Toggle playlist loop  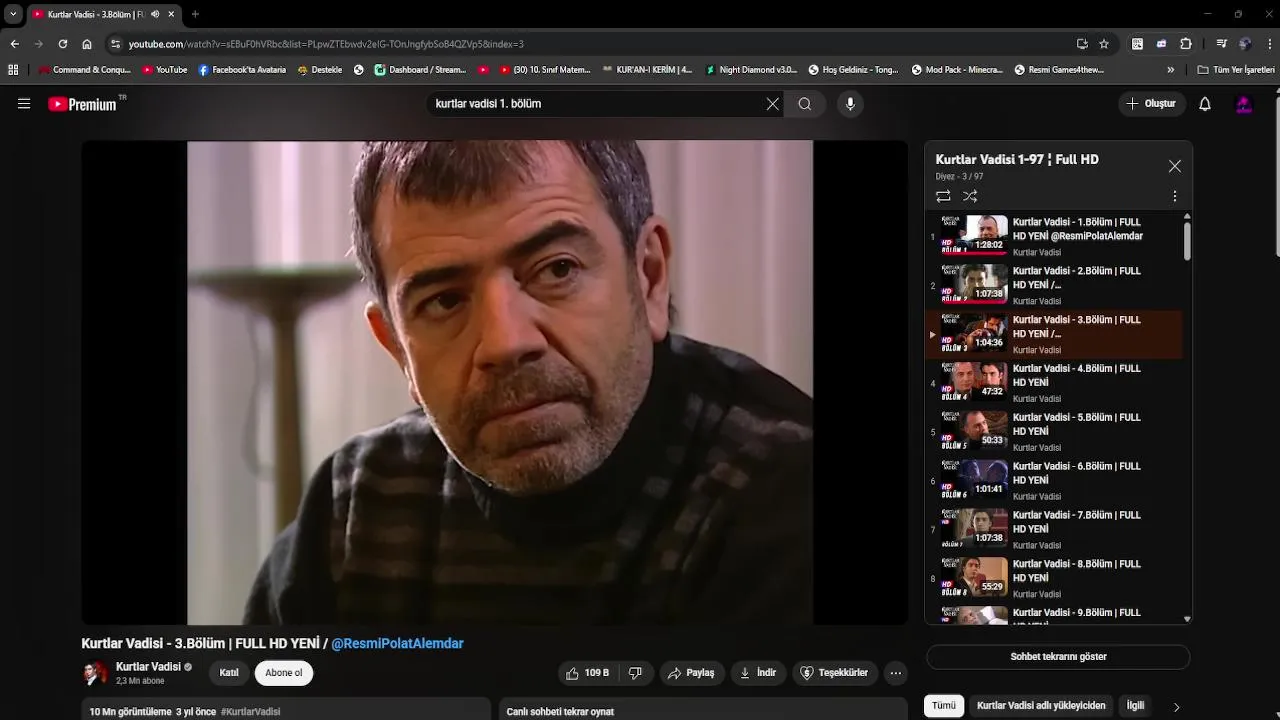(943, 197)
